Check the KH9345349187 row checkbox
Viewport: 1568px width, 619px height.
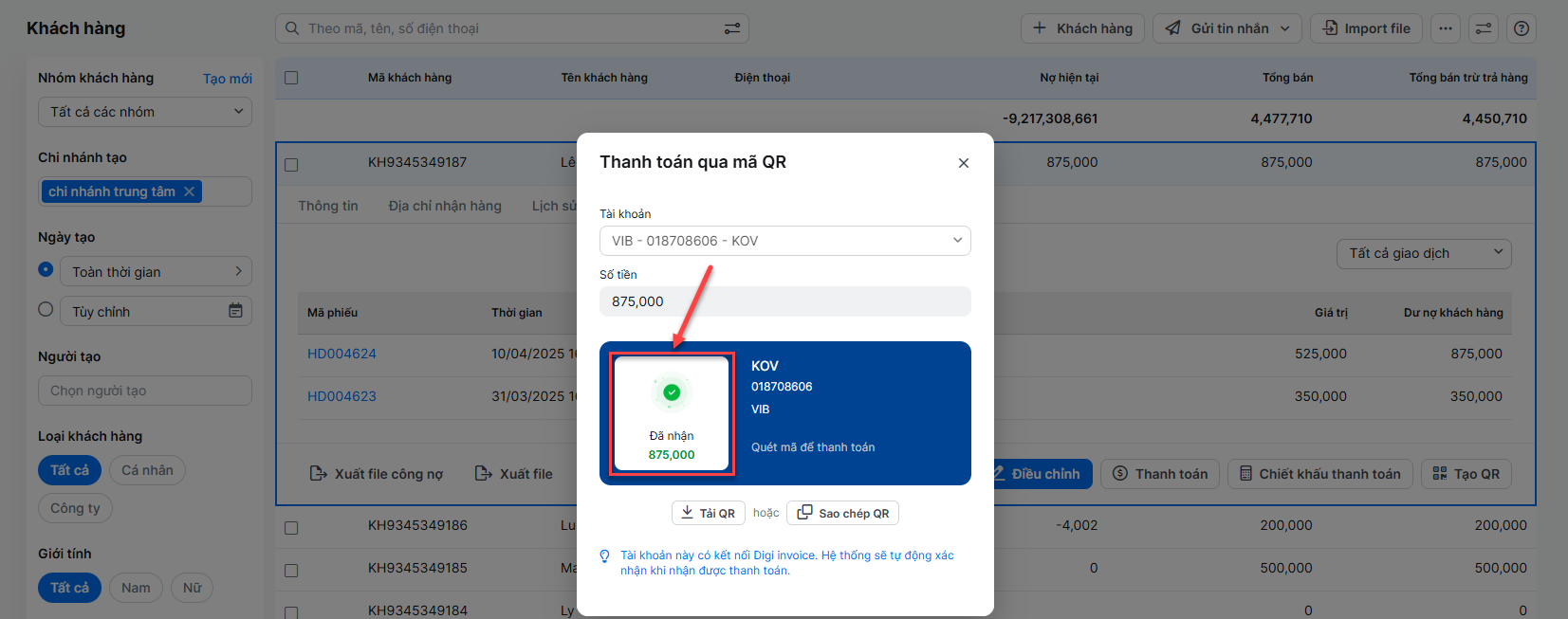(291, 165)
